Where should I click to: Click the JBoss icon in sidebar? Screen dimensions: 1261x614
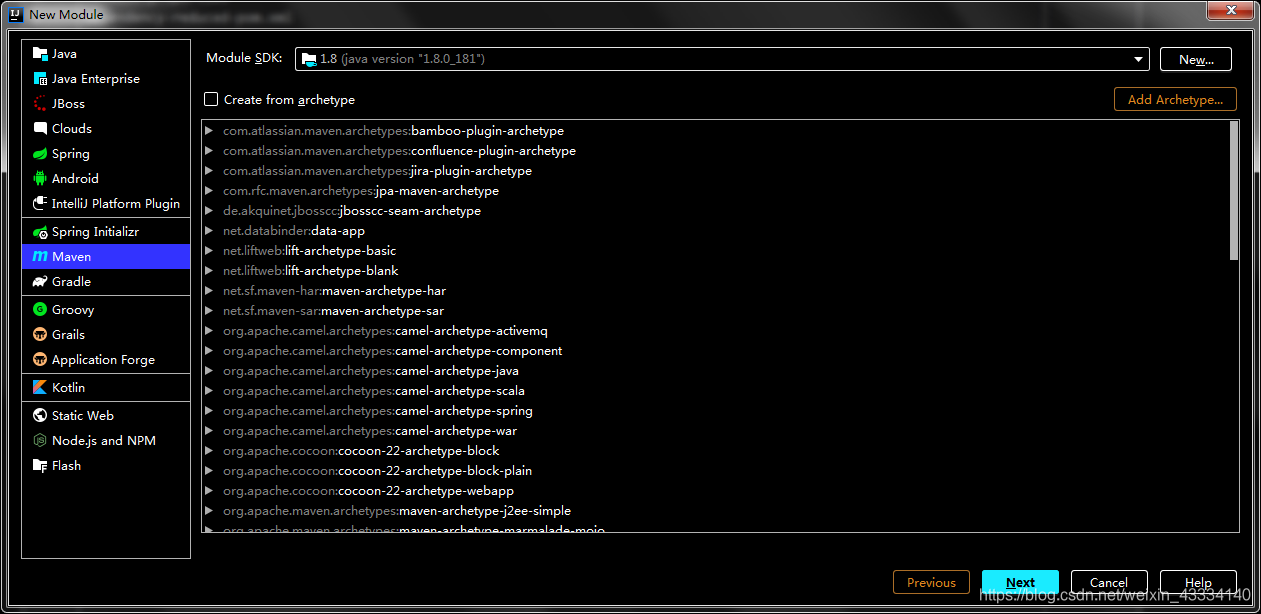pyautogui.click(x=40, y=104)
